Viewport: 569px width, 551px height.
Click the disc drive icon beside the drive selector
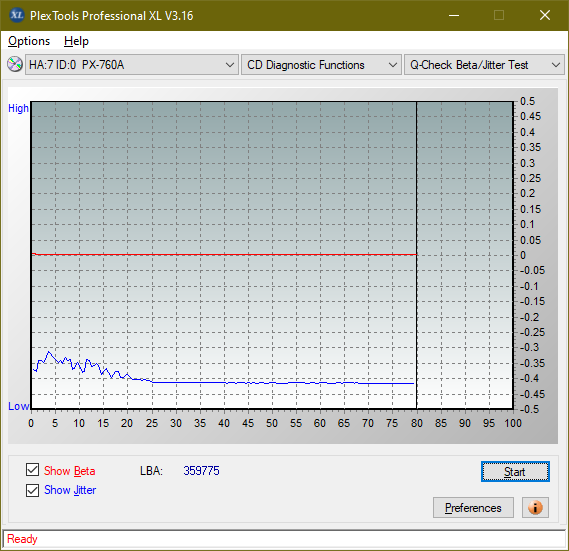tap(15, 65)
